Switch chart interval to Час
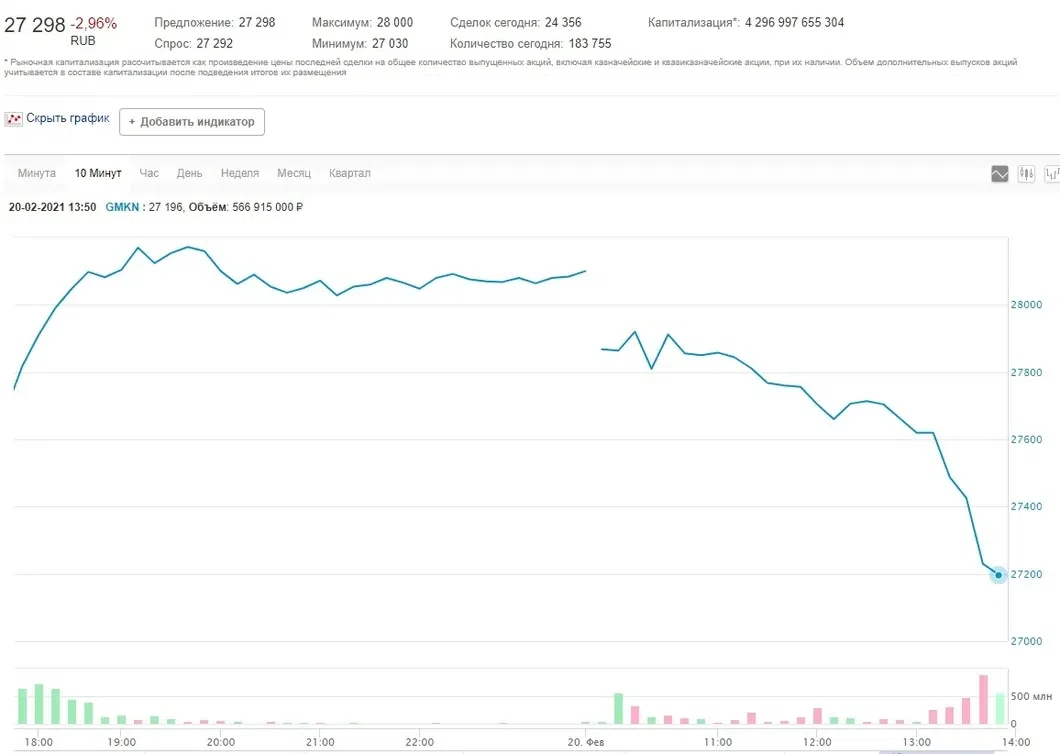The width and height of the screenshot is (1060, 754). tap(149, 173)
